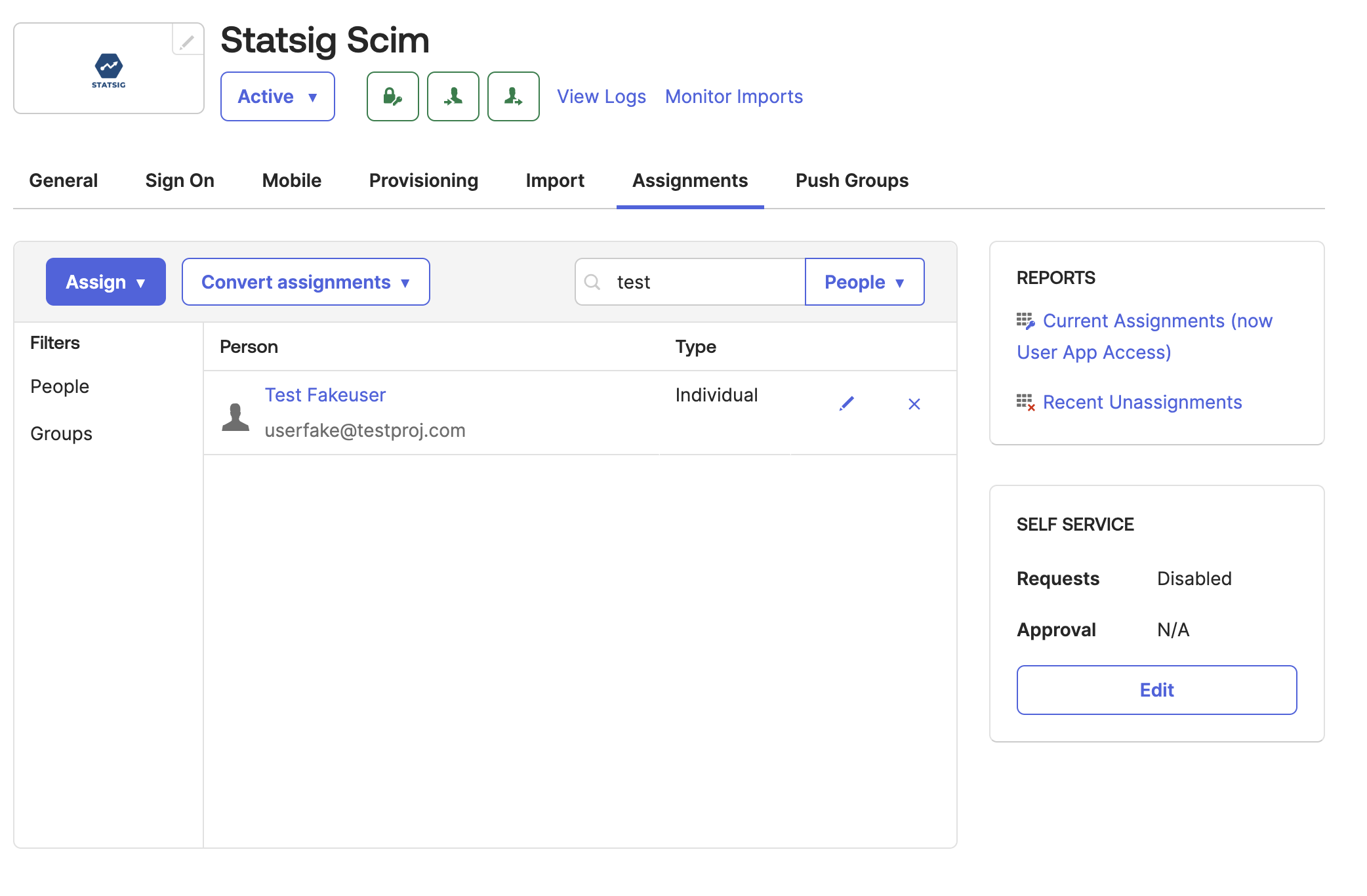
Task: Click the green lock-and-key password status icon
Action: click(392, 96)
